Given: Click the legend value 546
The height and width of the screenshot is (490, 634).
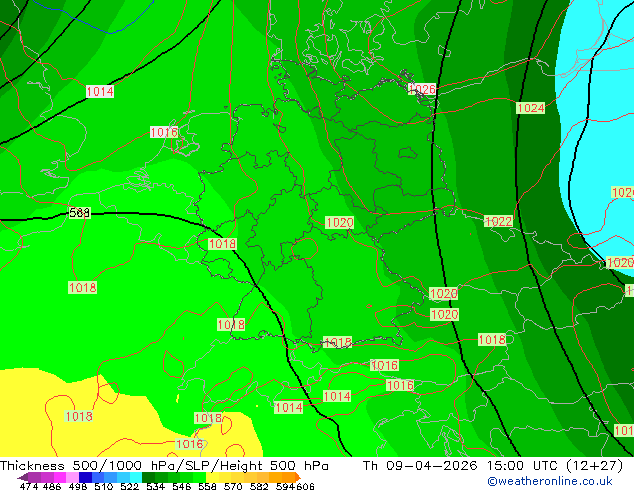Looking at the screenshot, I should tap(181, 486).
